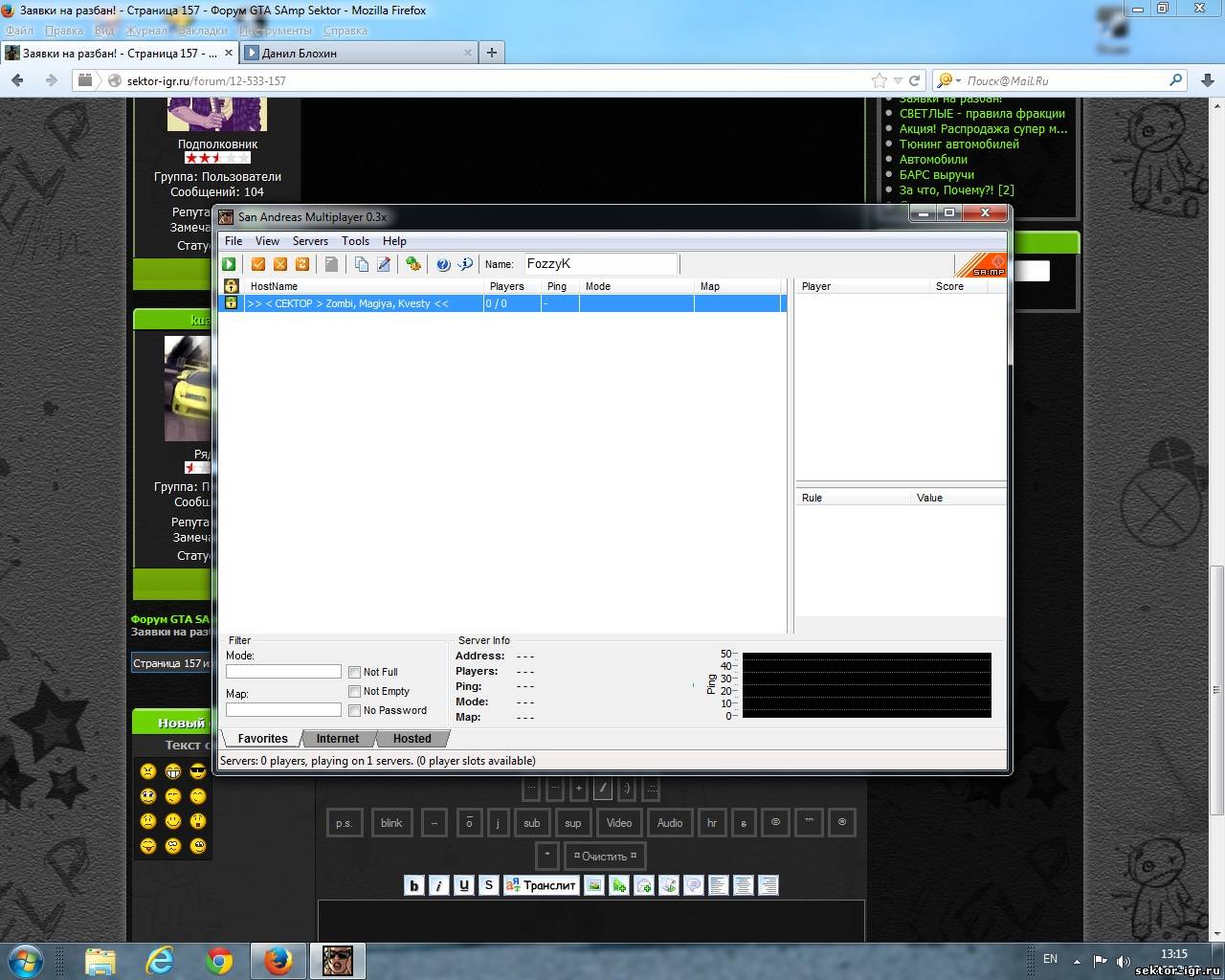Enable the Not Full filter checkbox
Screen dimensions: 1225x980
click(x=355, y=672)
